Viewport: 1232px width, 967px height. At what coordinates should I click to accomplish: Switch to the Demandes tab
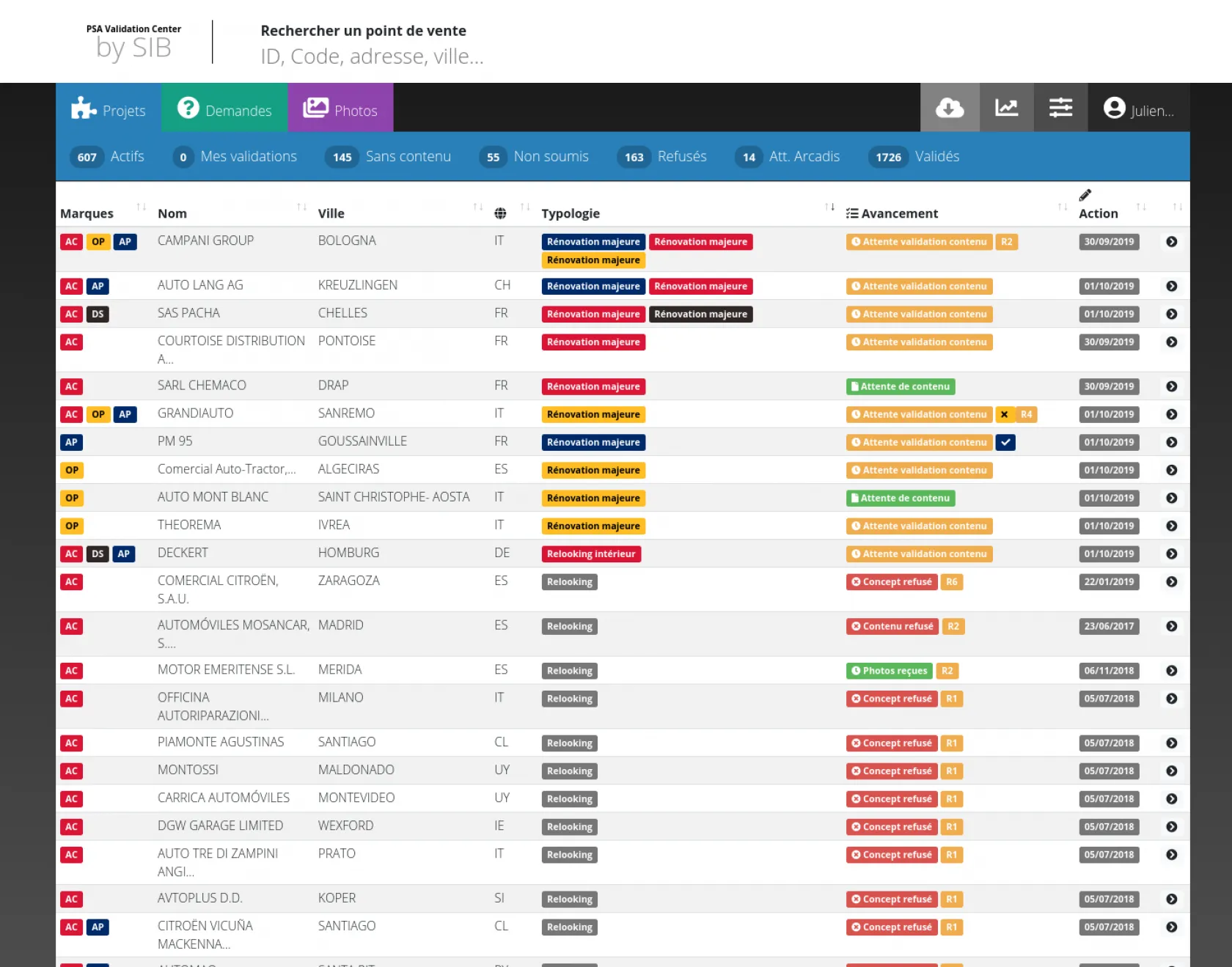coord(224,109)
